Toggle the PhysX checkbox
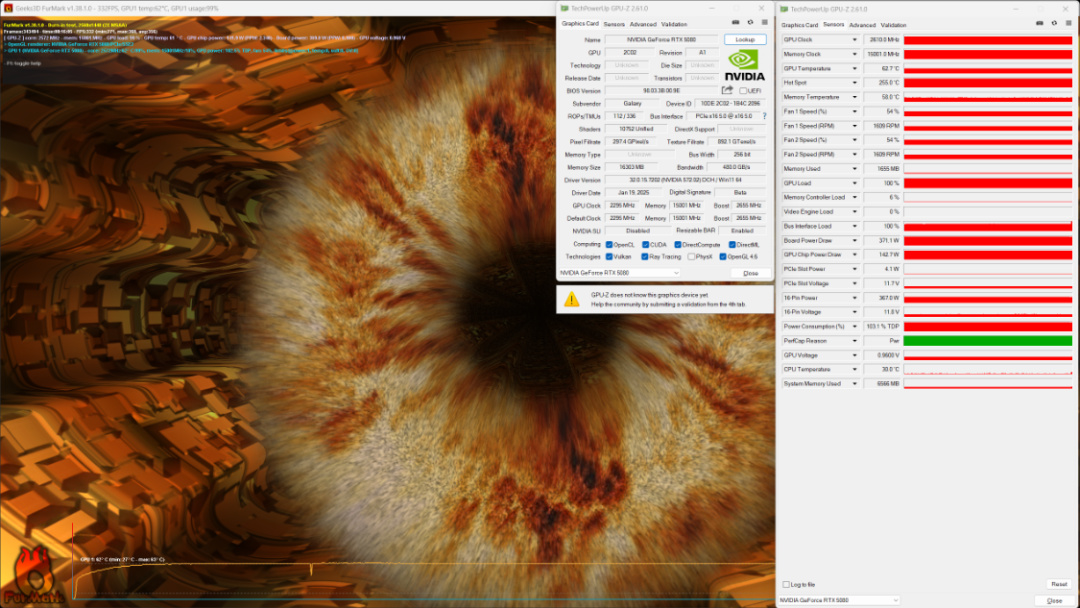 pos(691,257)
